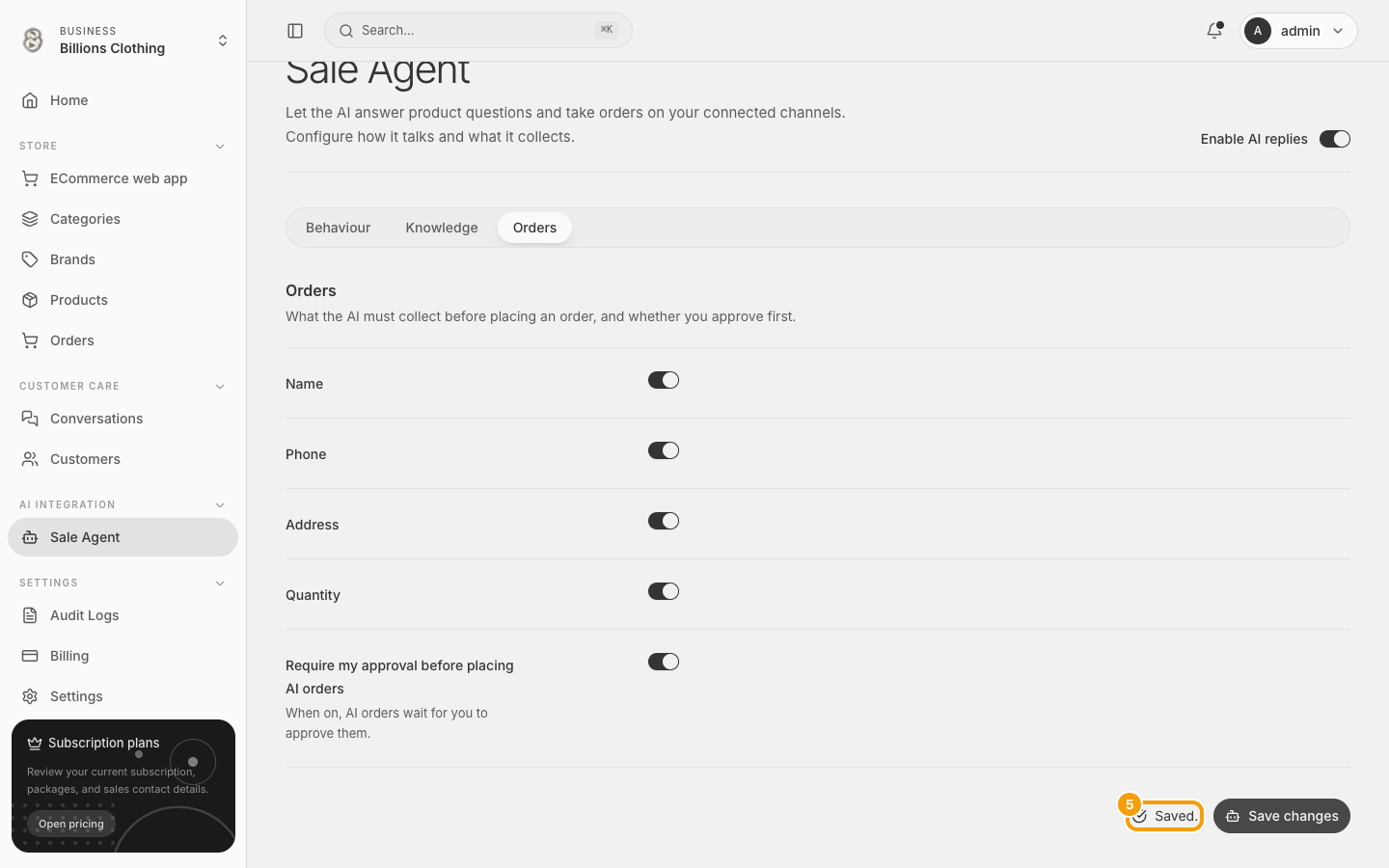Image resolution: width=1389 pixels, height=868 pixels.
Task: Toggle the sidebar panel icon
Action: (295, 31)
